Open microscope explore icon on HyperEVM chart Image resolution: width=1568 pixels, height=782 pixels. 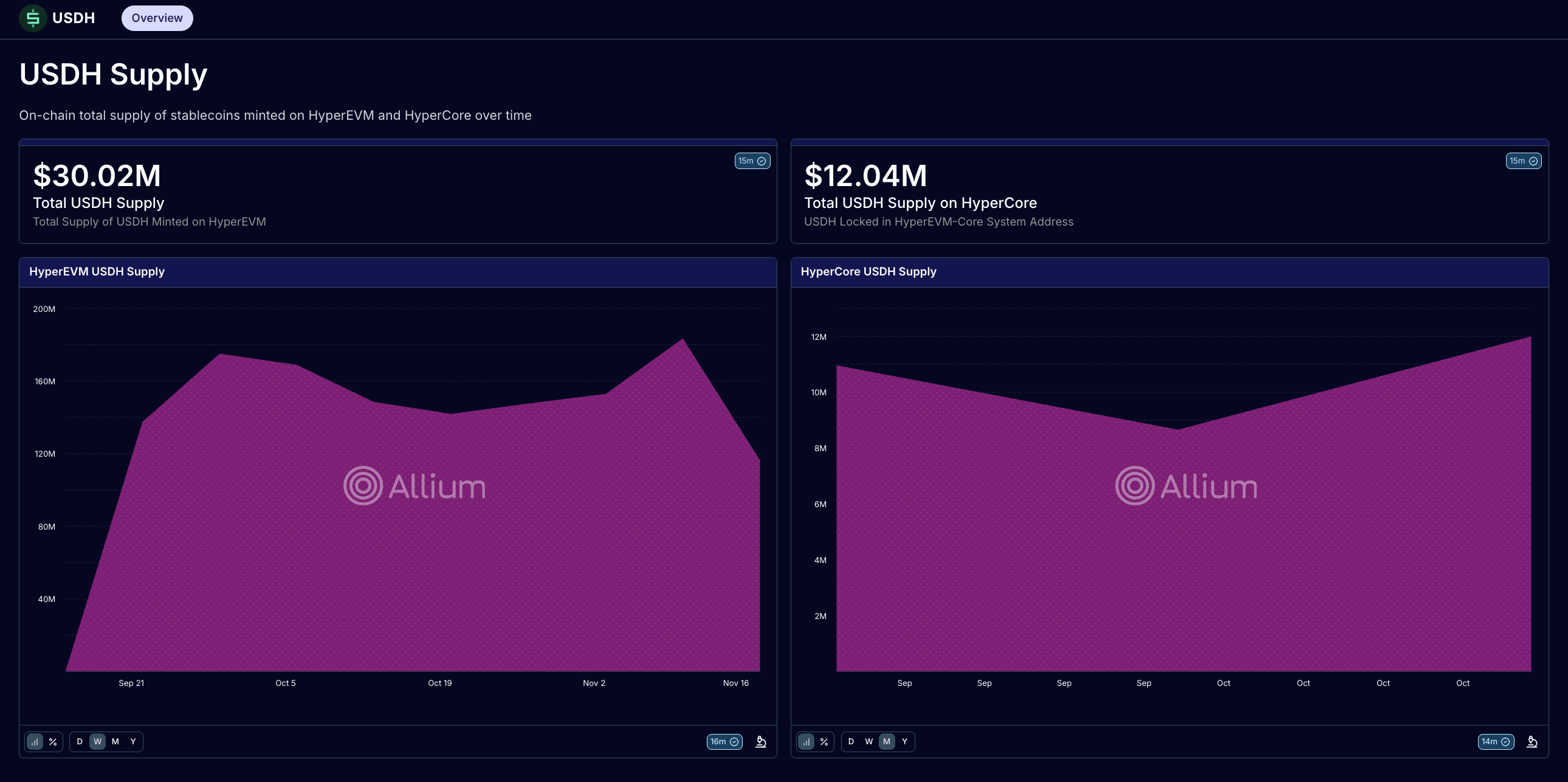pos(761,741)
